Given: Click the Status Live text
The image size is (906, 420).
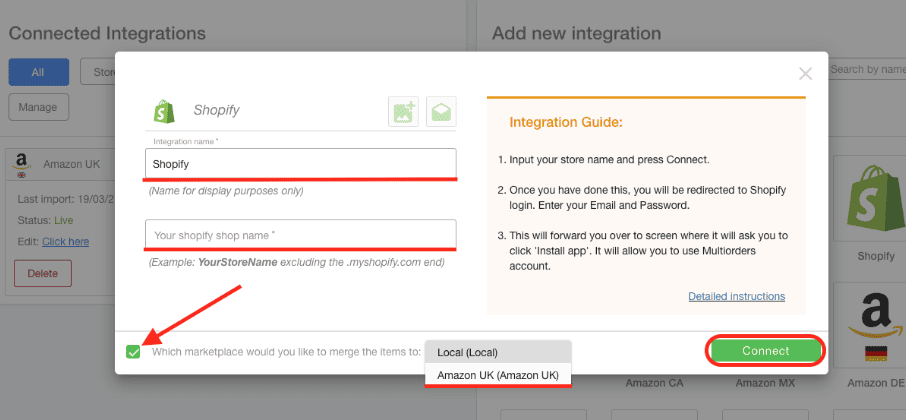Looking at the screenshot, I should point(46,220).
